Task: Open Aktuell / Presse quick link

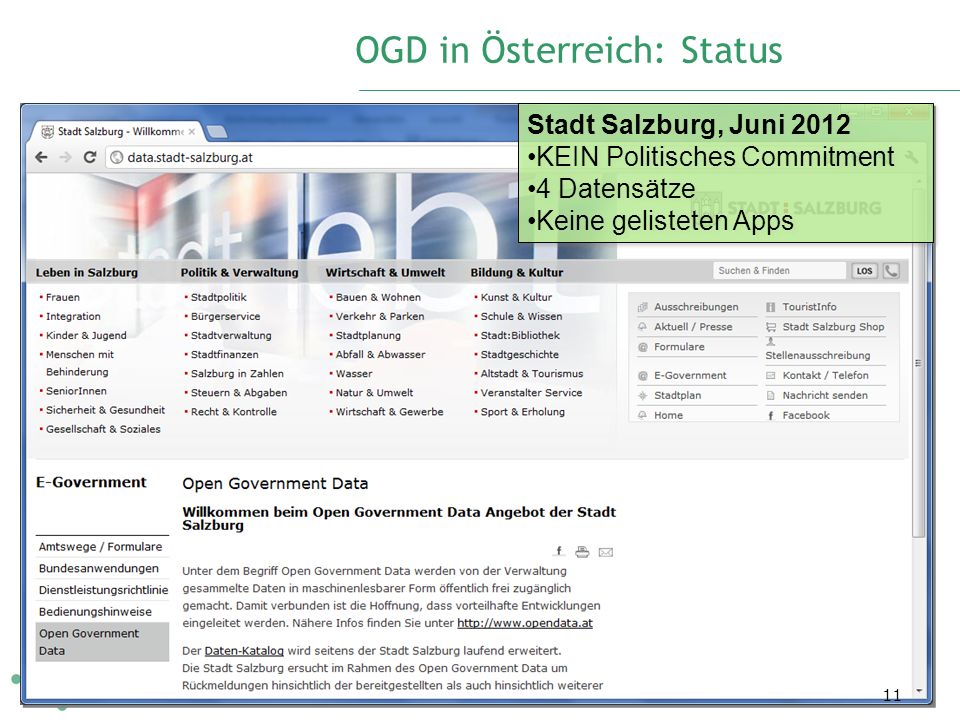Action: point(692,327)
